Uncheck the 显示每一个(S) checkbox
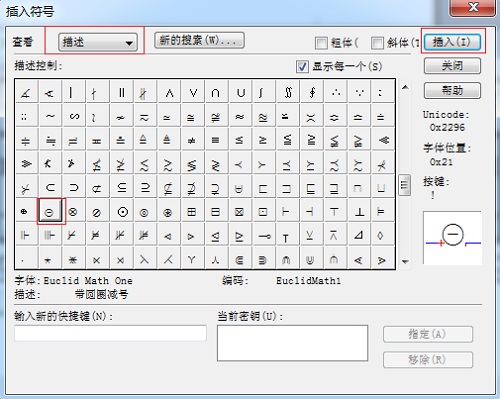 click(302, 66)
